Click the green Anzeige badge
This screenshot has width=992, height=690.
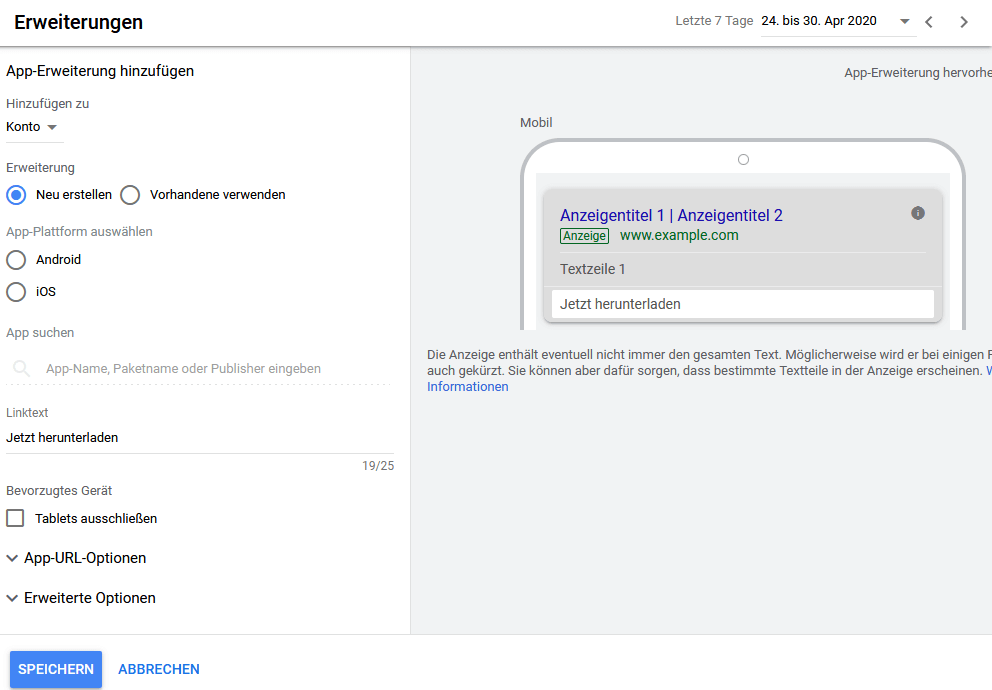(x=584, y=236)
